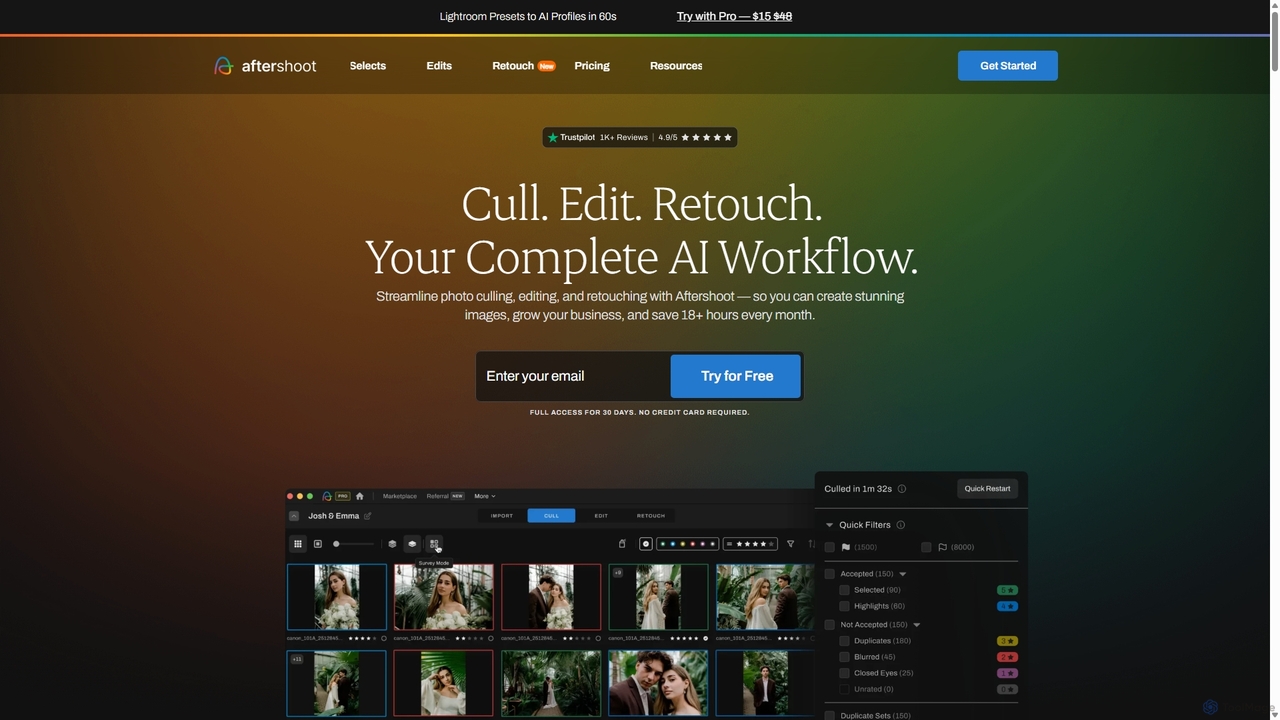Check the Blurred (45) checkbox
Viewport: 1280px width, 720px height.
click(x=845, y=657)
